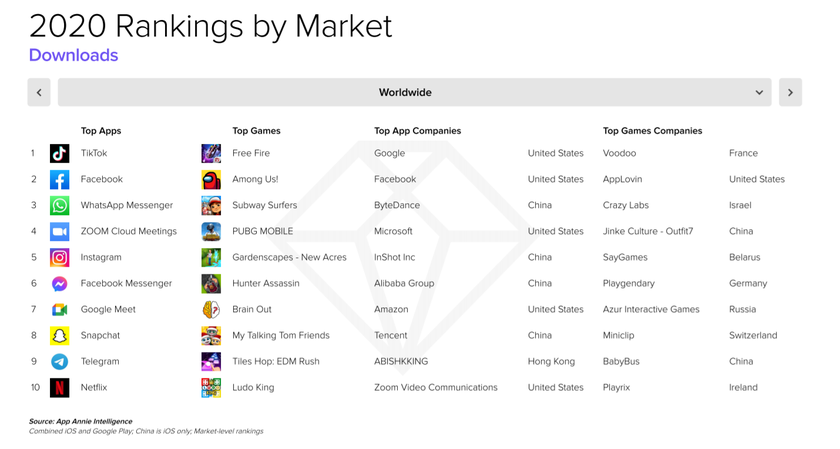Go to the previous market arrow
Screen dimensions: 840x449
coord(39,92)
